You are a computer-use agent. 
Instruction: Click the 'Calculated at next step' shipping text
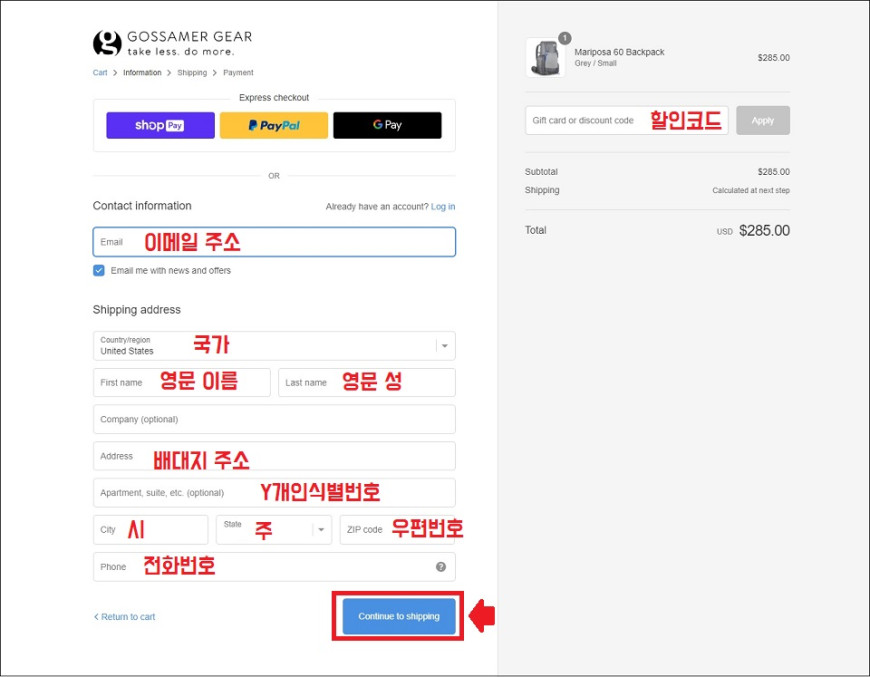751,190
